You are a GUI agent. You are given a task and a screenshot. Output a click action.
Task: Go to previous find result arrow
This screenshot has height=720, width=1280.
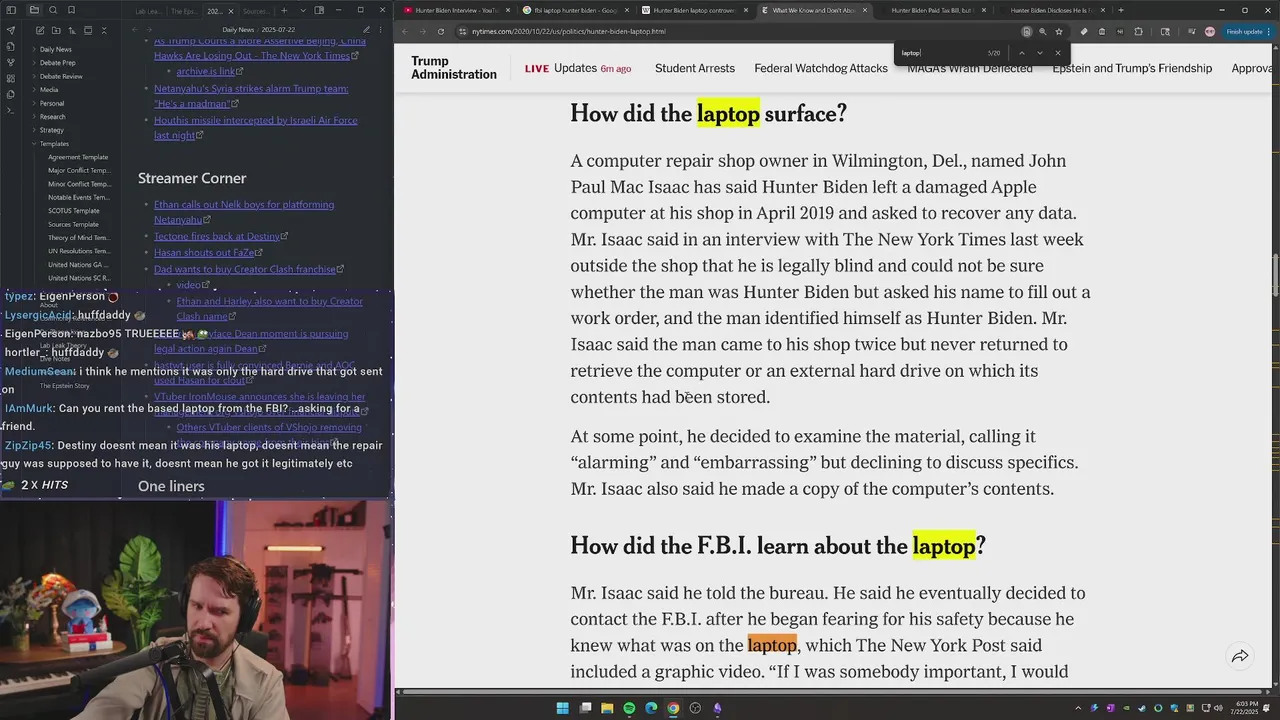tap(1022, 53)
